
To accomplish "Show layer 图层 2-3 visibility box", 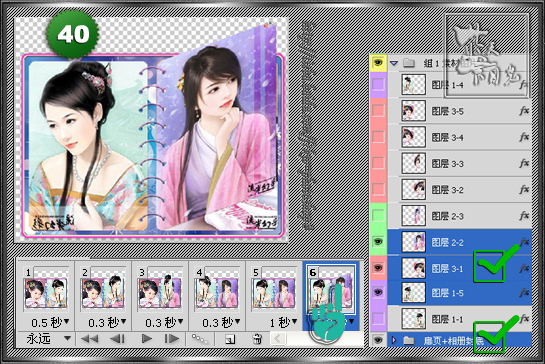I will pyautogui.click(x=378, y=216).
